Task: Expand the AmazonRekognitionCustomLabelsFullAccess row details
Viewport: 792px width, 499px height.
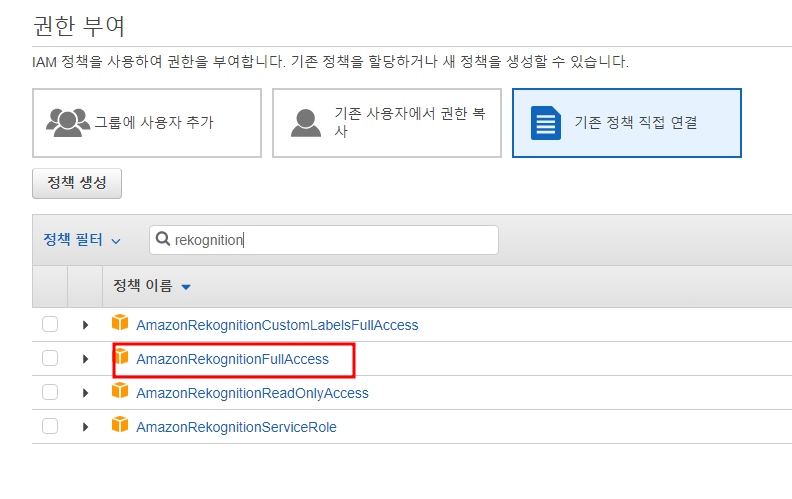Action: pyautogui.click(x=85, y=325)
